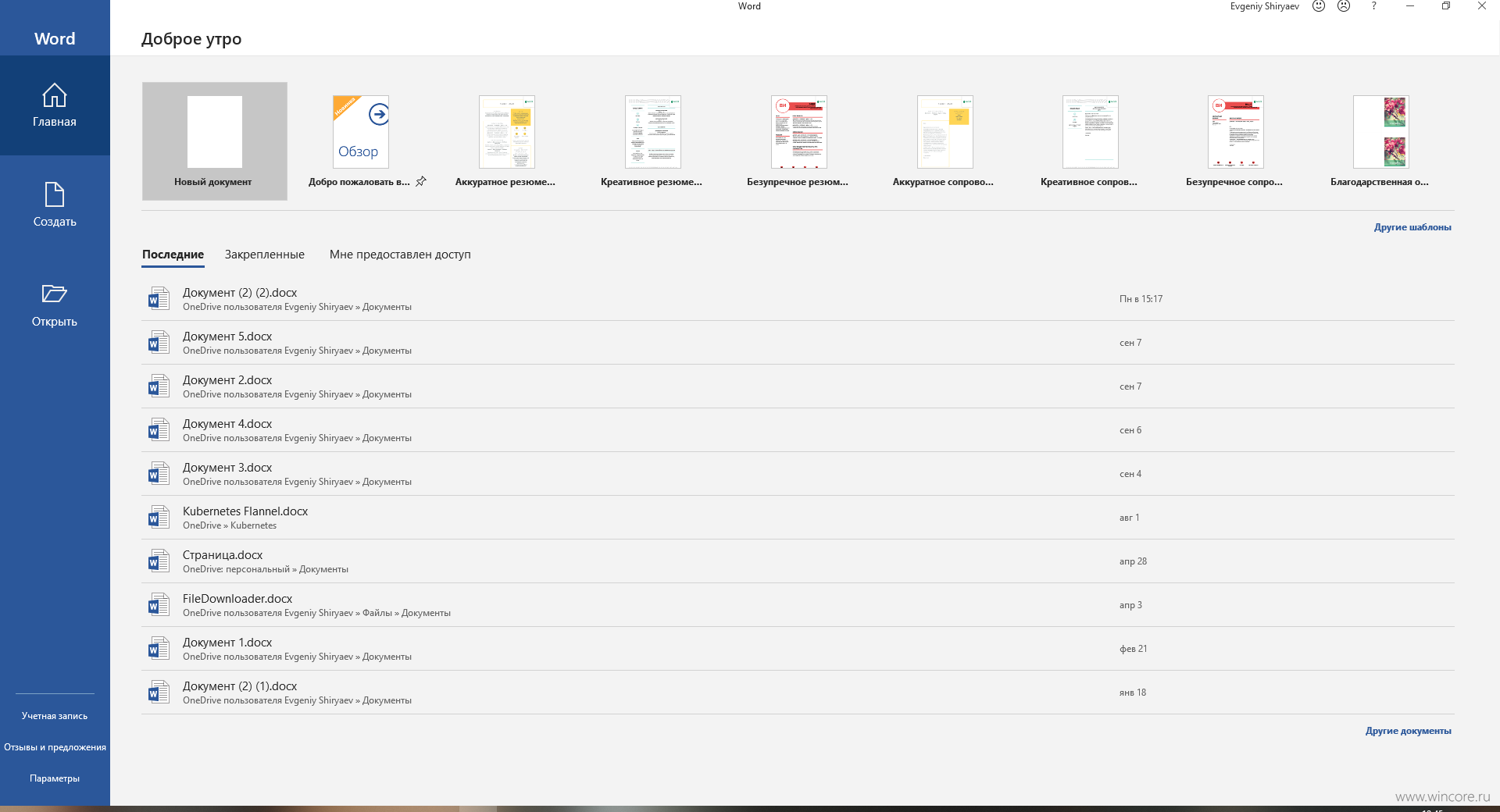
Task: Click Word icon of Документ 4.docx
Action: pyautogui.click(x=159, y=430)
